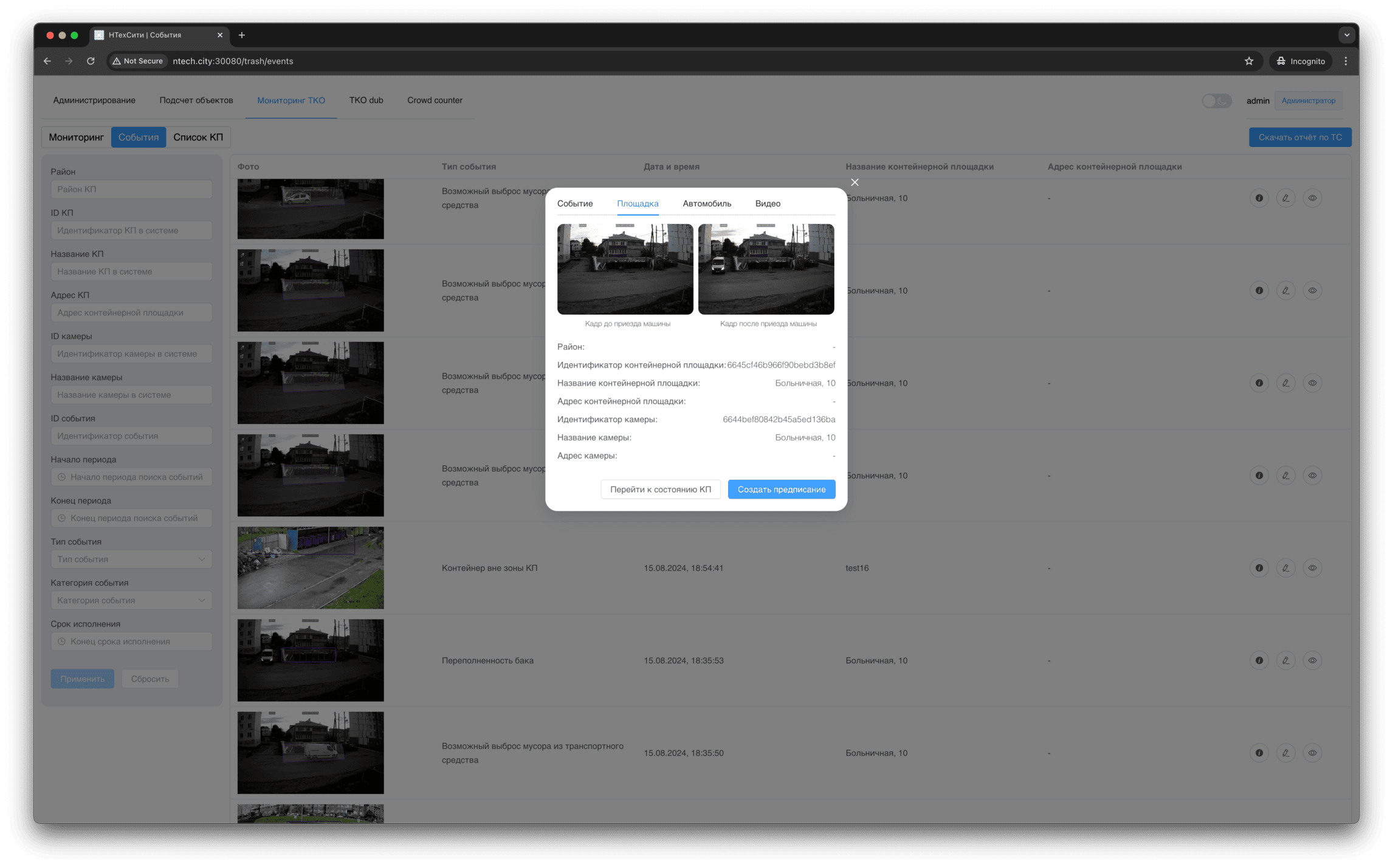
Task: Toggle the theme switch next to admin
Action: [1216, 101]
